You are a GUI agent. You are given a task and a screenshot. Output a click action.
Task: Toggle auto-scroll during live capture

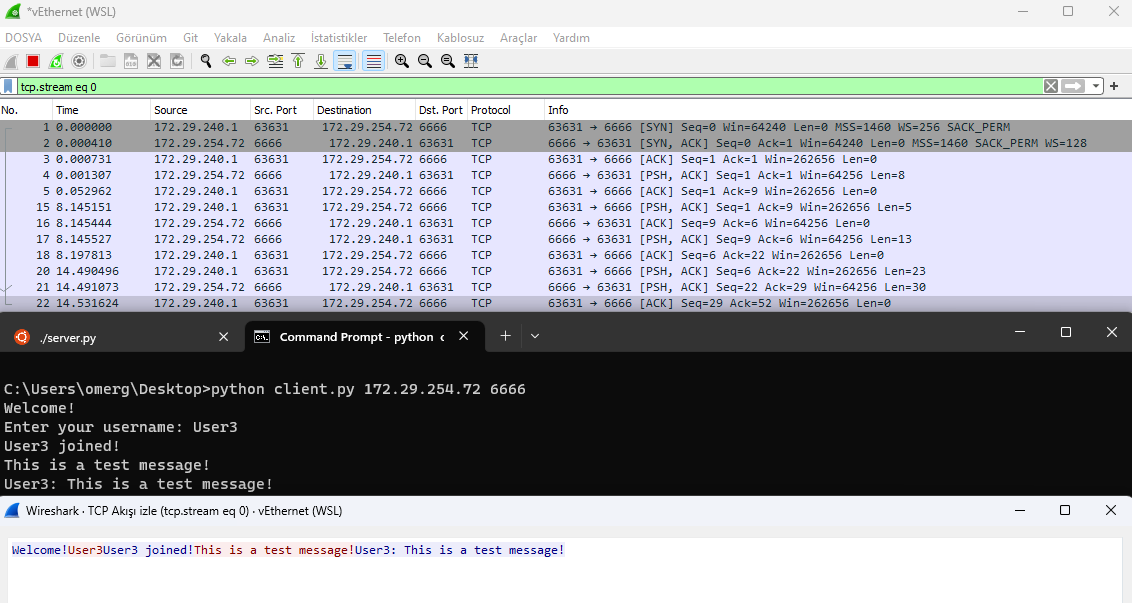click(345, 61)
